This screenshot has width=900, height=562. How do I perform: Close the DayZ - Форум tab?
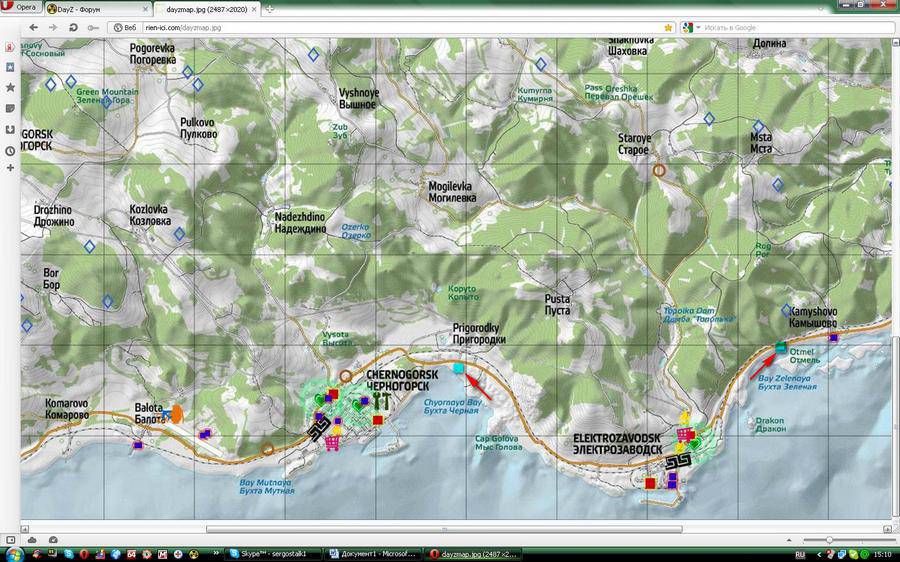click(146, 9)
